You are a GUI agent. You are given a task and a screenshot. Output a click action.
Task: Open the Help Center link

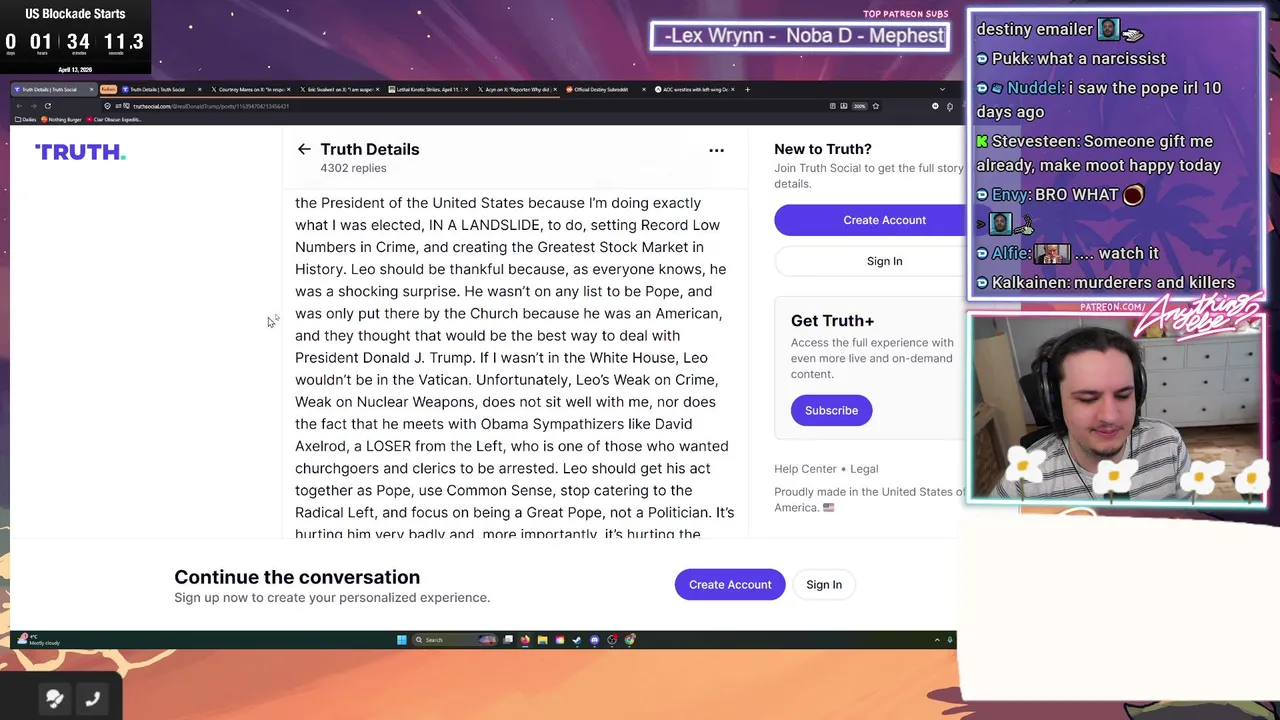click(x=805, y=468)
